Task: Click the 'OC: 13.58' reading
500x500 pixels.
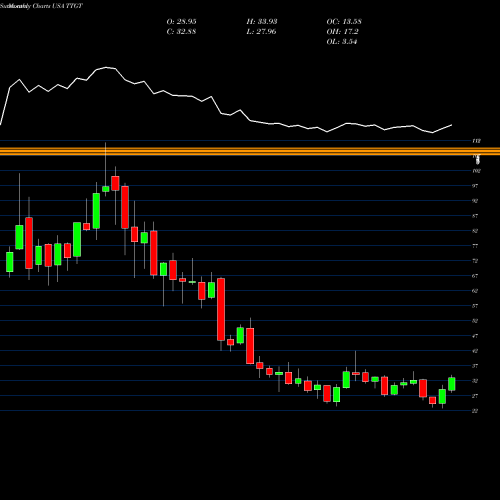Action: click(x=344, y=22)
